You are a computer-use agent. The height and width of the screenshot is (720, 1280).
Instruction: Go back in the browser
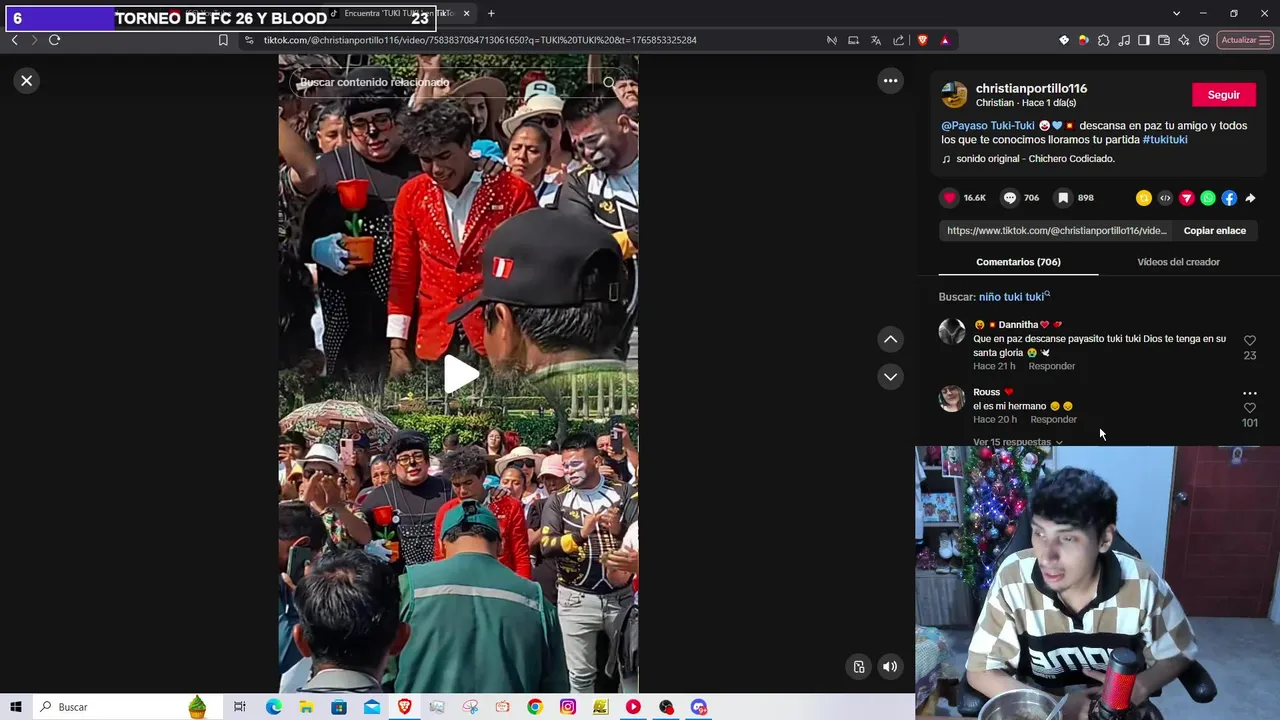[14, 40]
